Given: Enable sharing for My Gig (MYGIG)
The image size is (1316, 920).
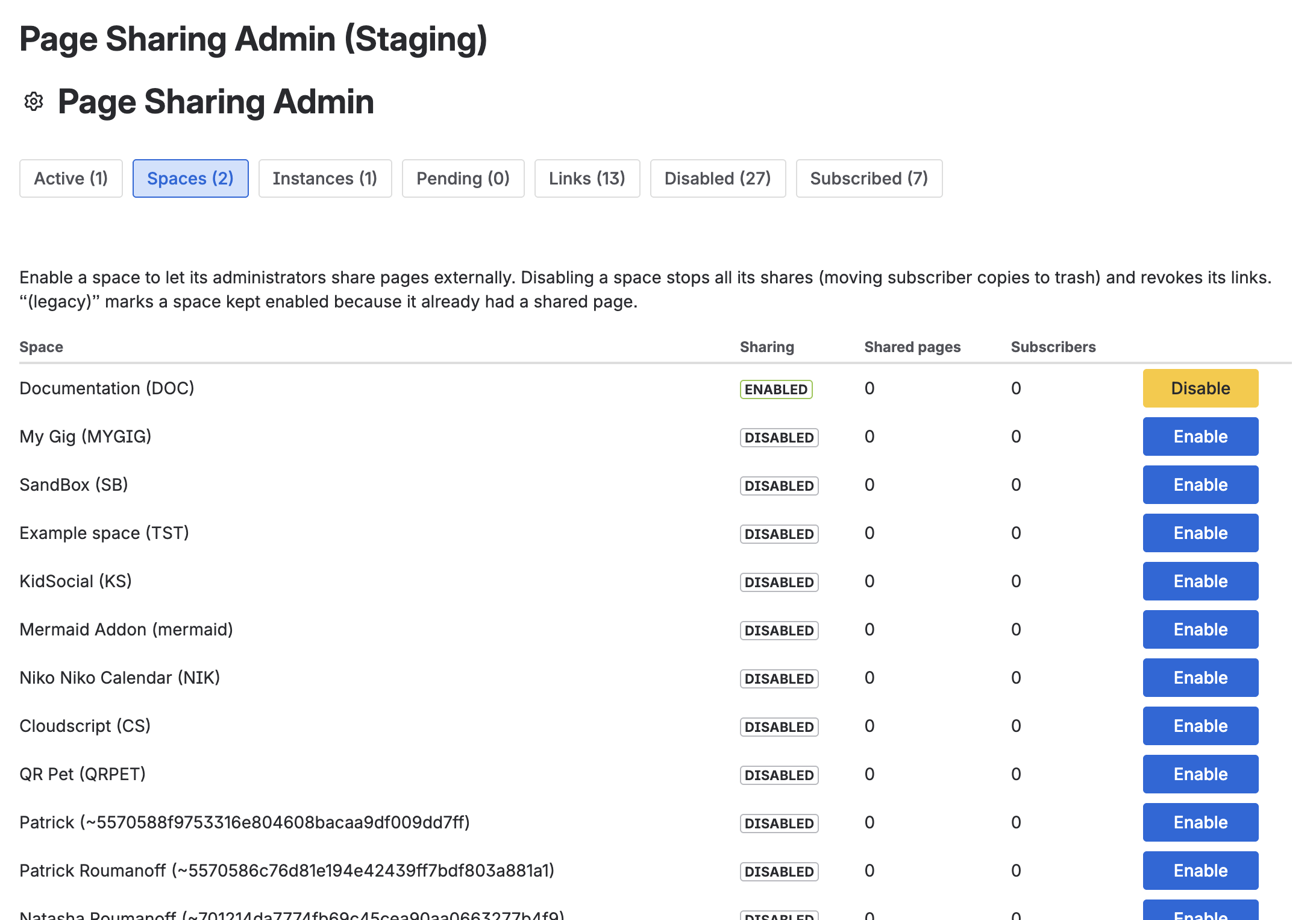Looking at the screenshot, I should point(1201,436).
